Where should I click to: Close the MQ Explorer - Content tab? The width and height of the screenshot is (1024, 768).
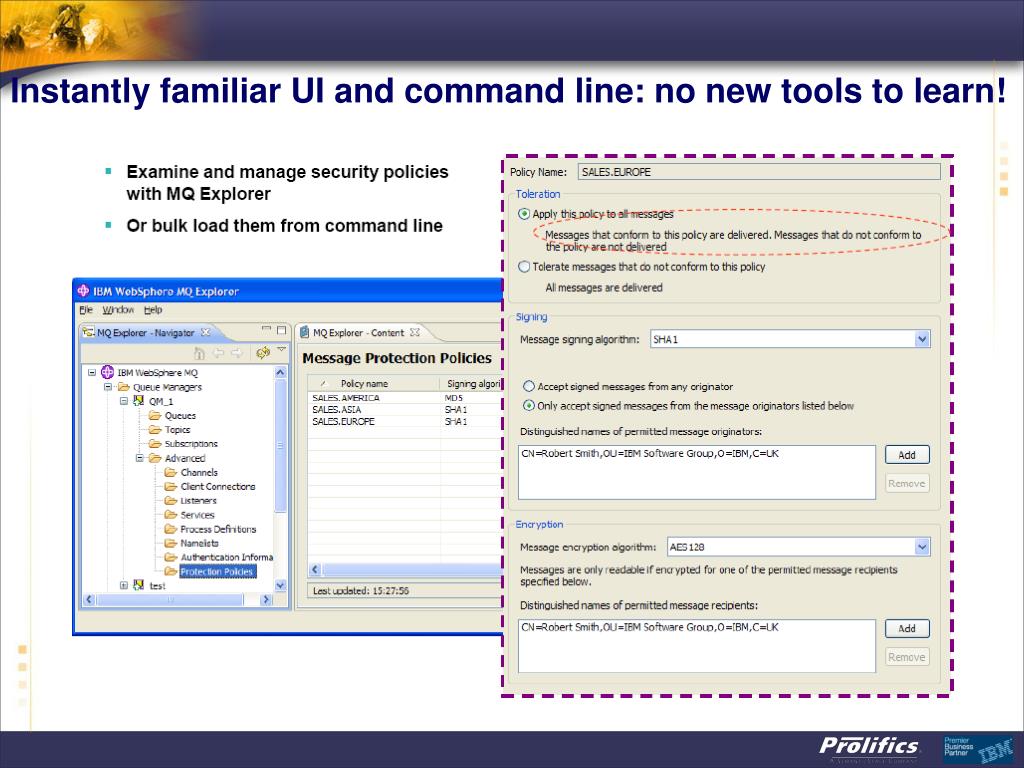click(415, 332)
